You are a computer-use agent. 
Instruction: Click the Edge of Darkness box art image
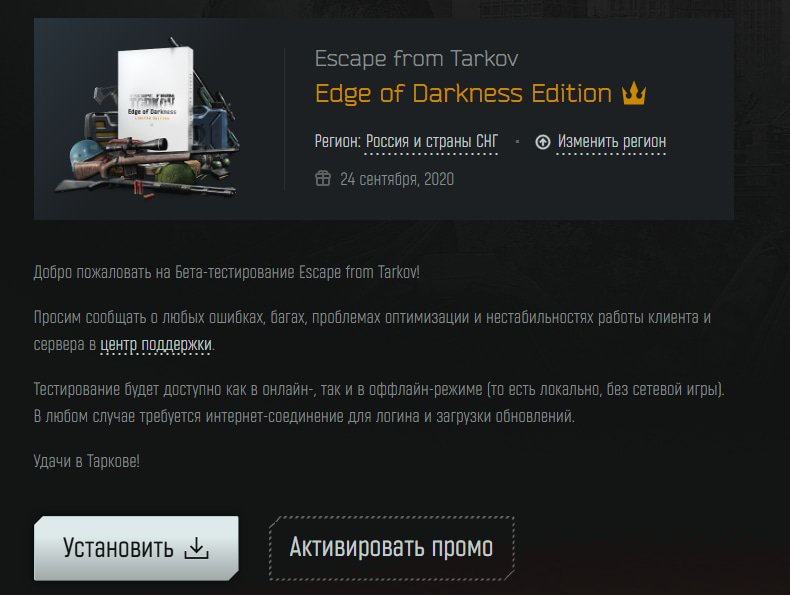pos(146,118)
